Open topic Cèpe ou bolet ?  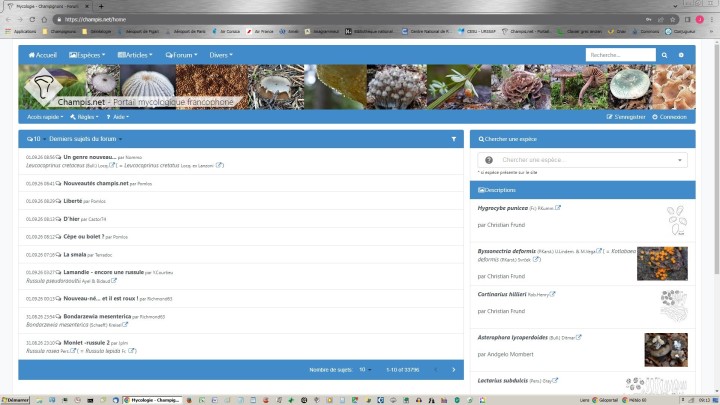coord(84,237)
